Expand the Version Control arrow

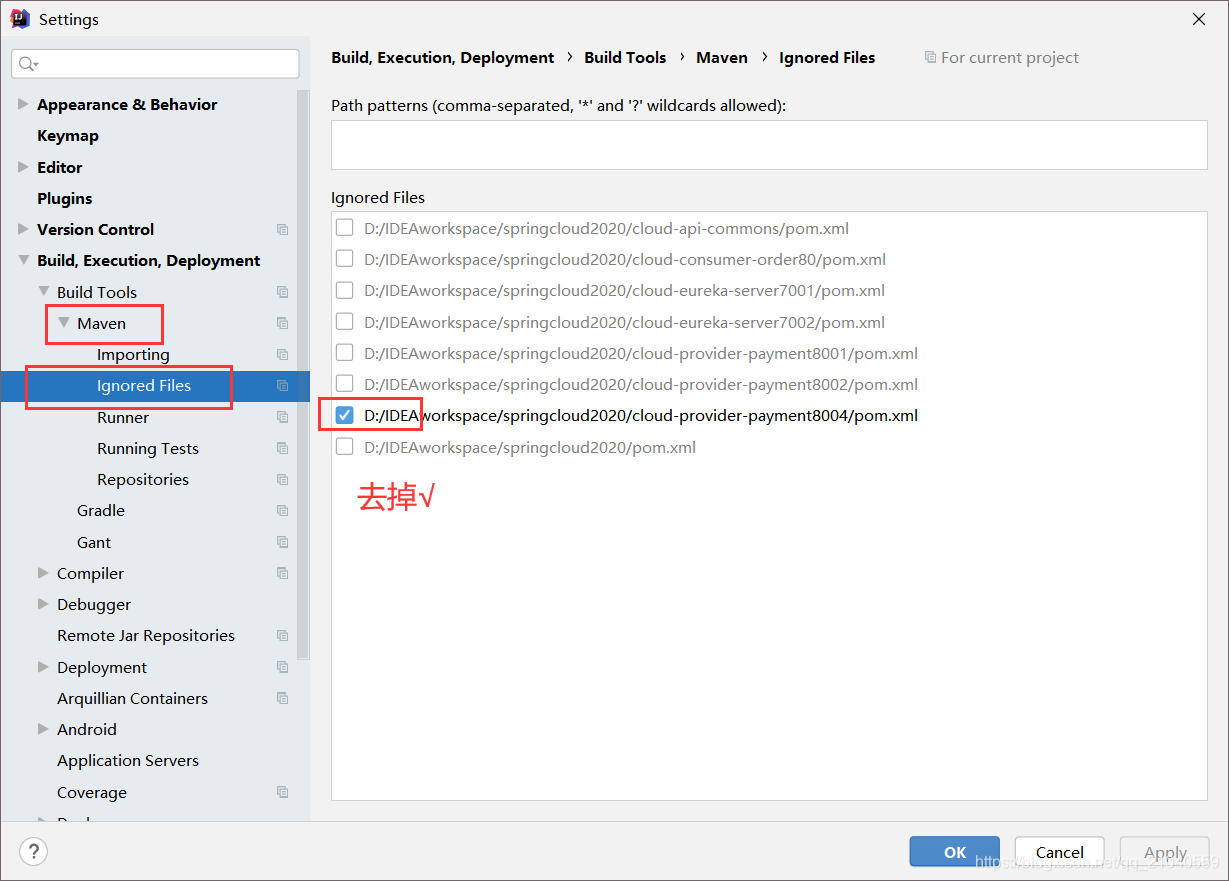point(23,229)
